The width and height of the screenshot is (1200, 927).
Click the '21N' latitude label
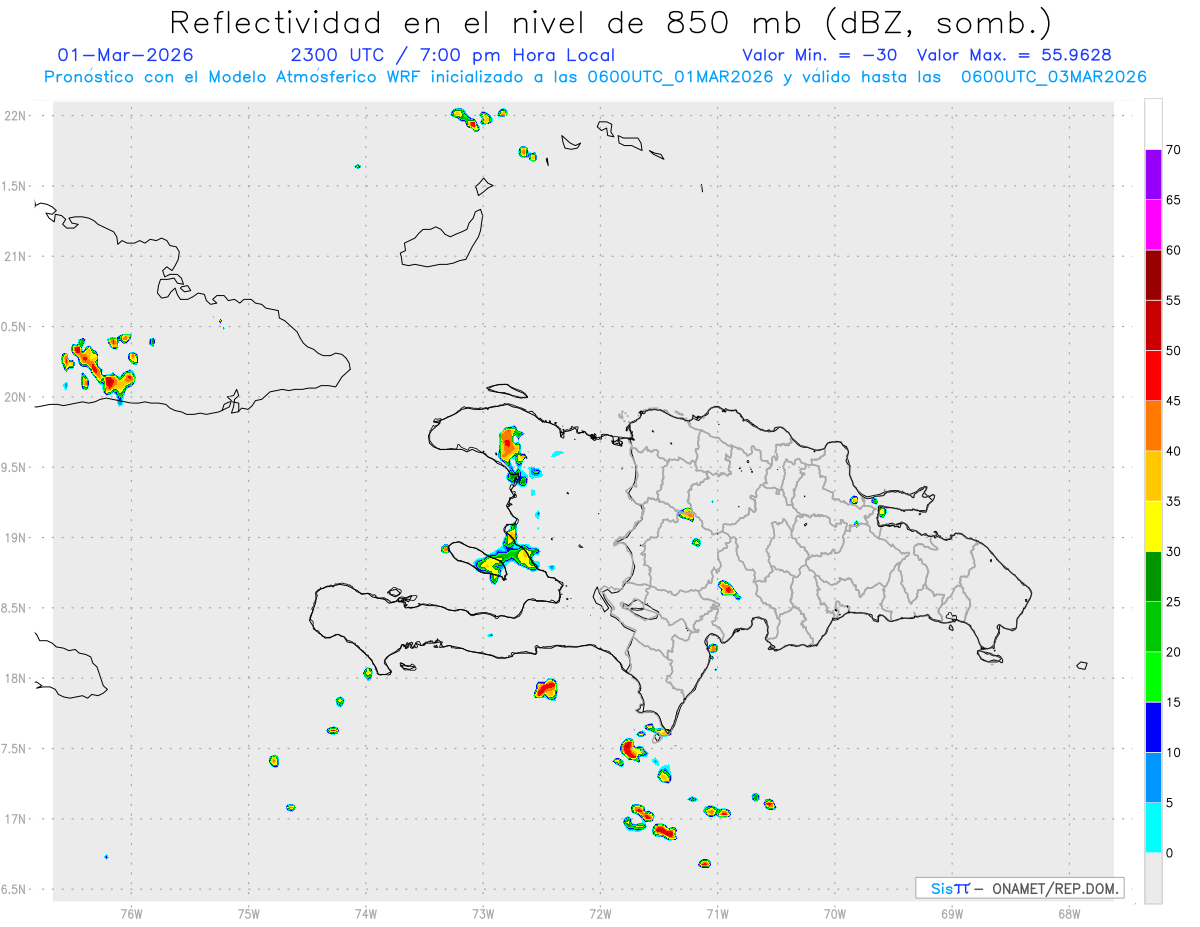[x=15, y=256]
